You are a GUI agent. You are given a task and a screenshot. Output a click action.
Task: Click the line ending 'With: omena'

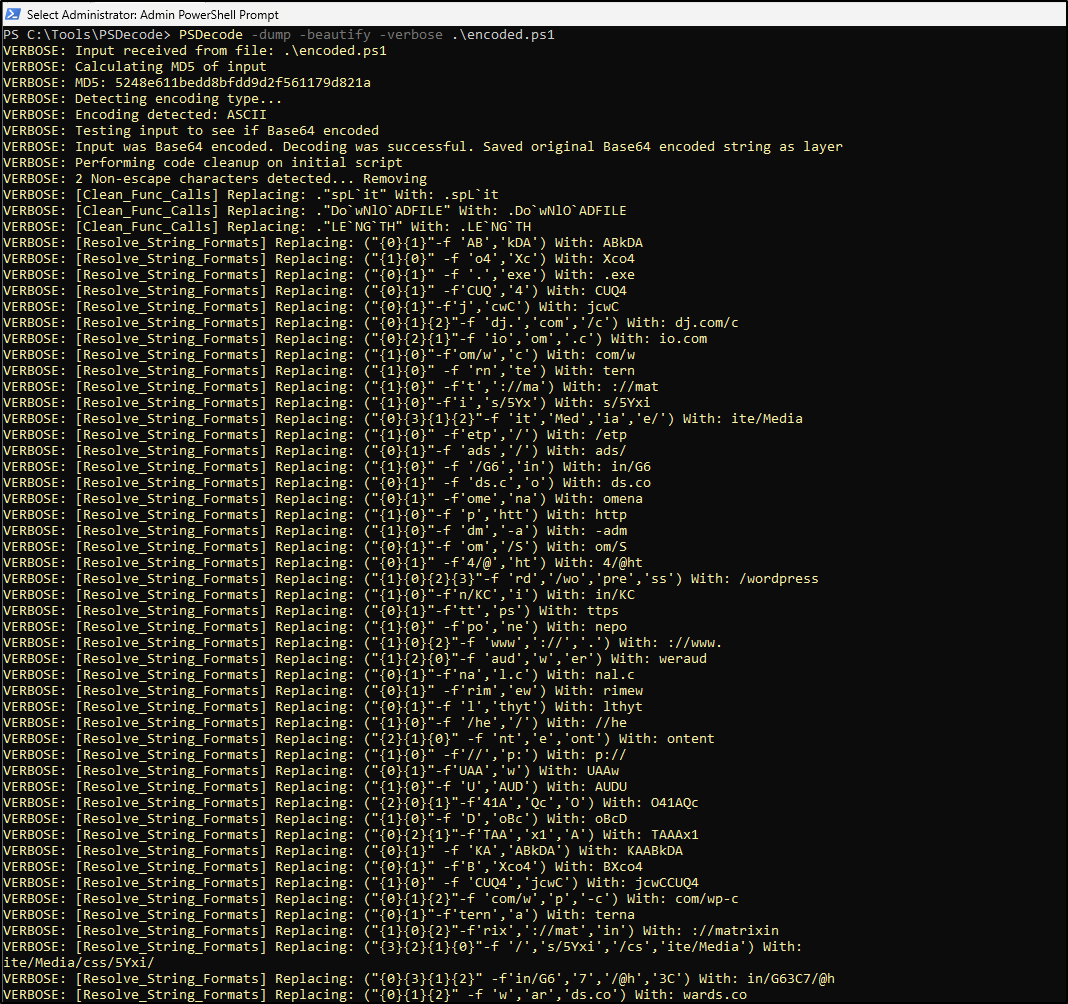pyautogui.click(x=323, y=499)
